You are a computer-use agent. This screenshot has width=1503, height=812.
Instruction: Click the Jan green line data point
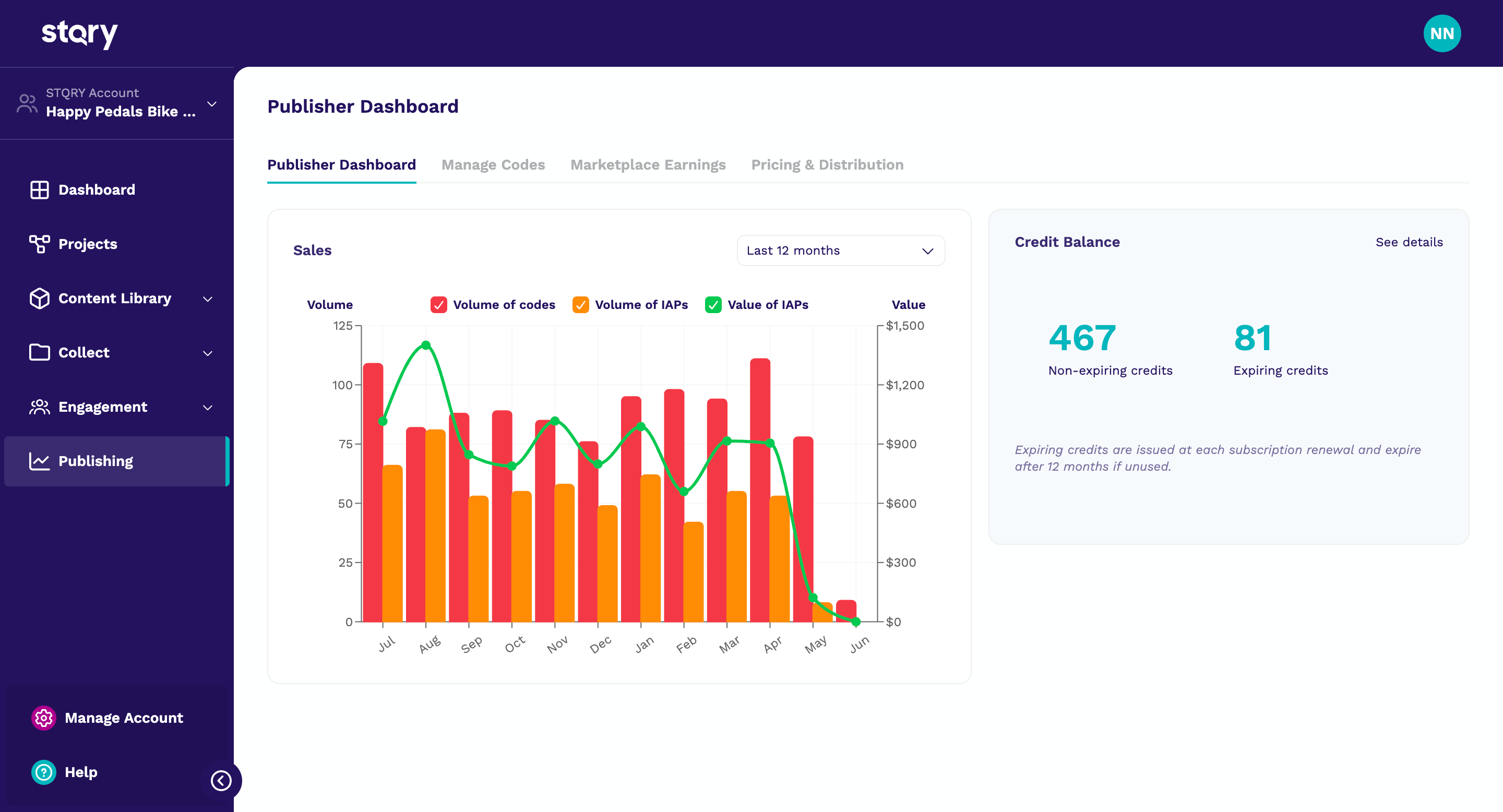click(x=641, y=426)
